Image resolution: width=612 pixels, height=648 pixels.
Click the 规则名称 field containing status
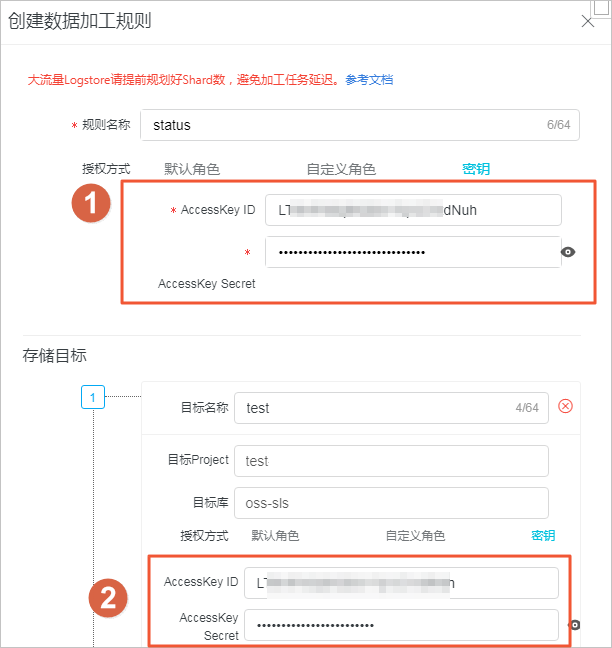[x=360, y=125]
